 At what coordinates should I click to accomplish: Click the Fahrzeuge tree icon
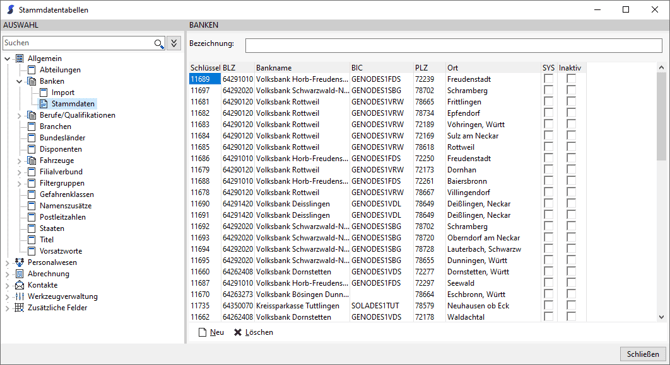(32, 160)
